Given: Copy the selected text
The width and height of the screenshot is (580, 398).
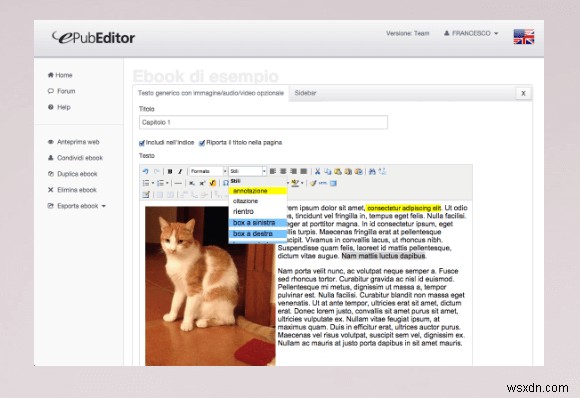Looking at the screenshot, I should (328, 171).
